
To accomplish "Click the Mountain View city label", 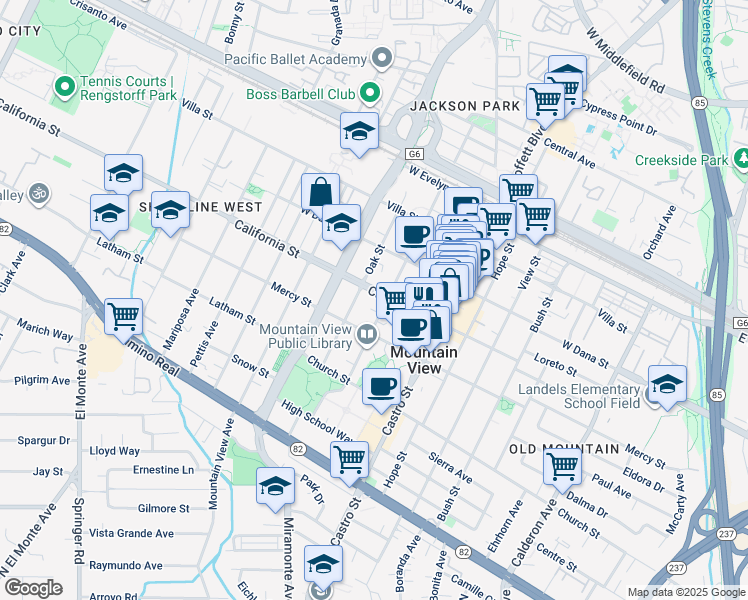I will pos(424,360).
